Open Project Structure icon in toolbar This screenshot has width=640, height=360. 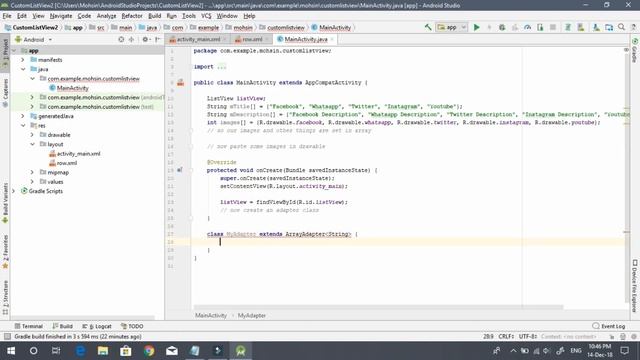[609, 27]
